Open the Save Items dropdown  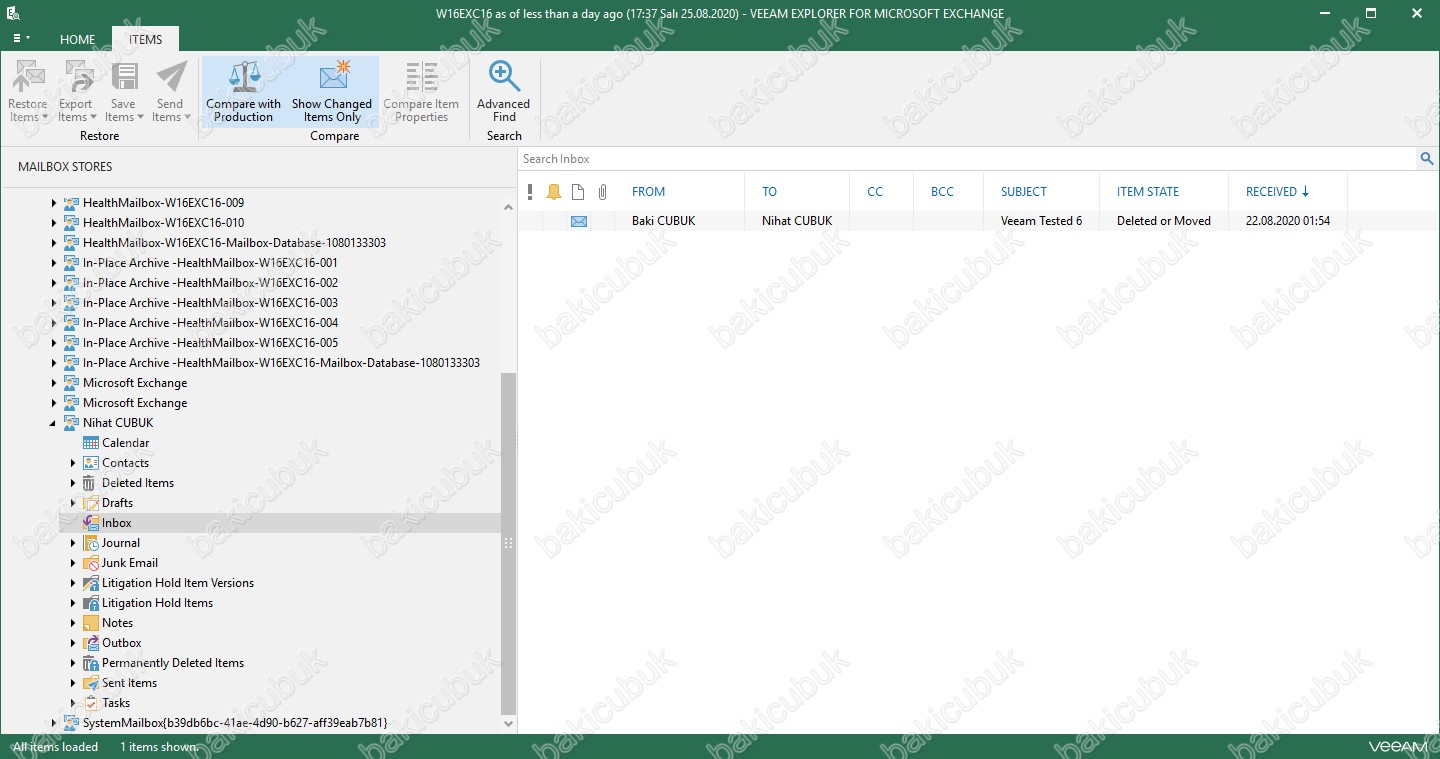(123, 91)
